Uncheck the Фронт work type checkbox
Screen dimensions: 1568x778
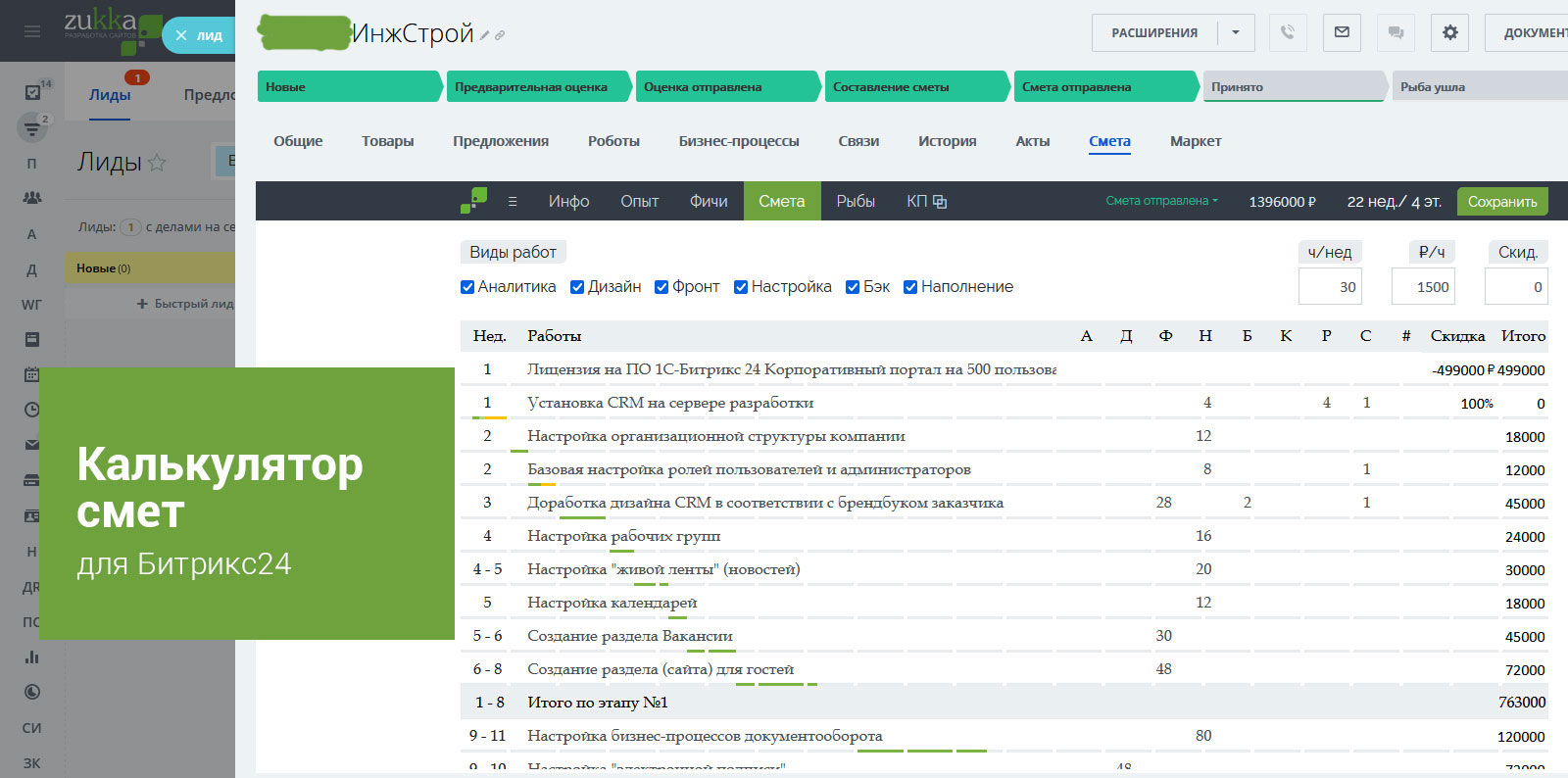pos(661,287)
